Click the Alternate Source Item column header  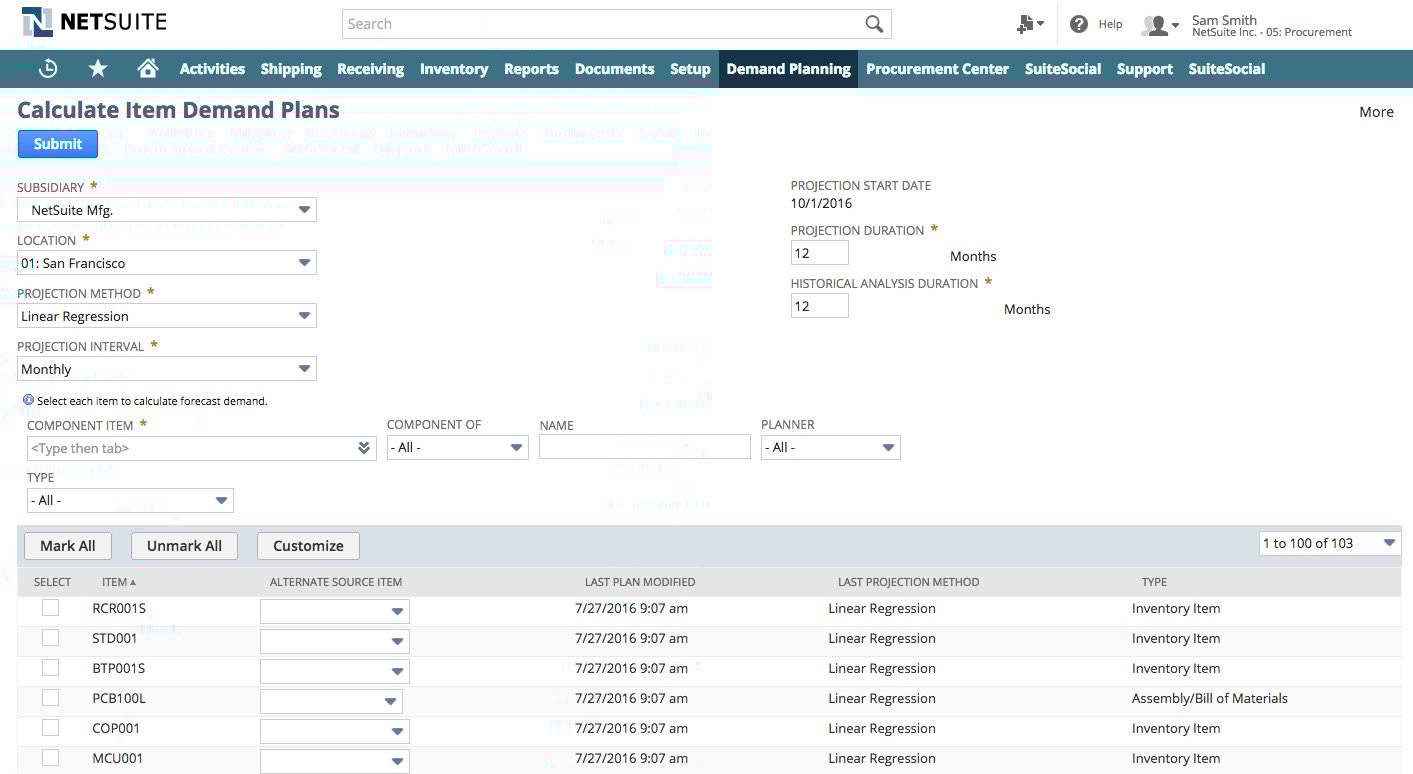coord(336,582)
